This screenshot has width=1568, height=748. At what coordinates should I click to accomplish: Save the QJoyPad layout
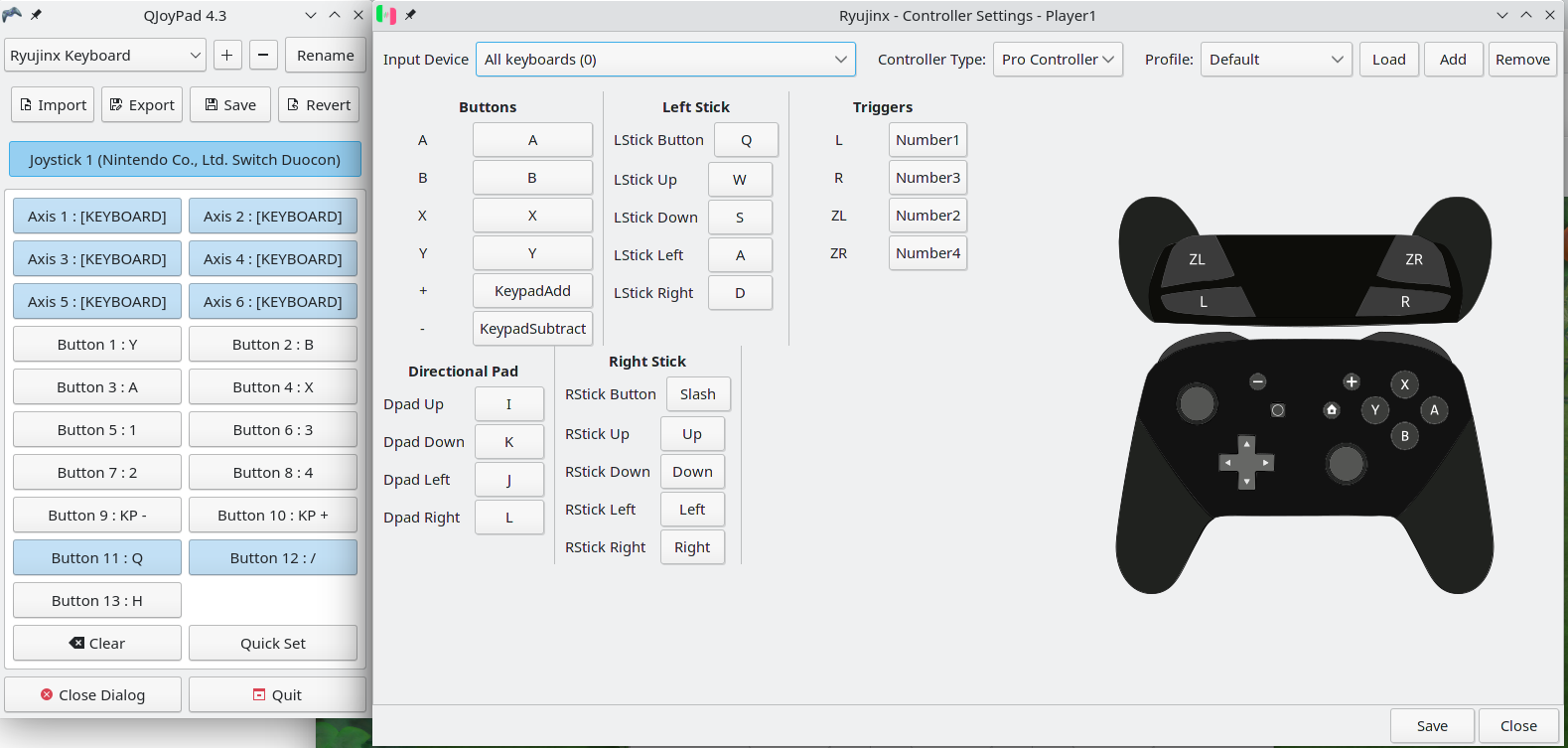(230, 105)
